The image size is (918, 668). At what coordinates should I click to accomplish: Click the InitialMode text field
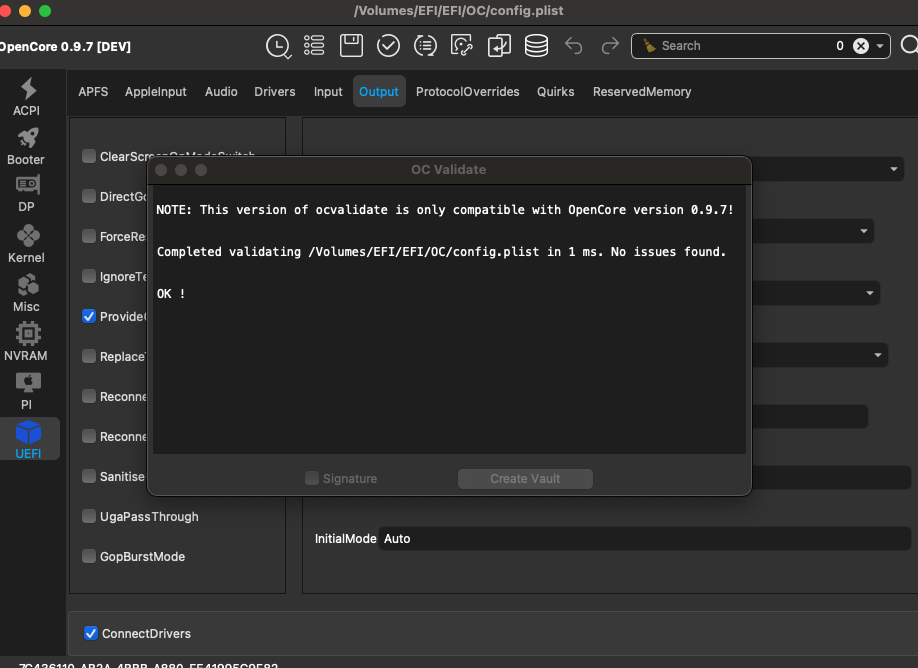pos(644,539)
